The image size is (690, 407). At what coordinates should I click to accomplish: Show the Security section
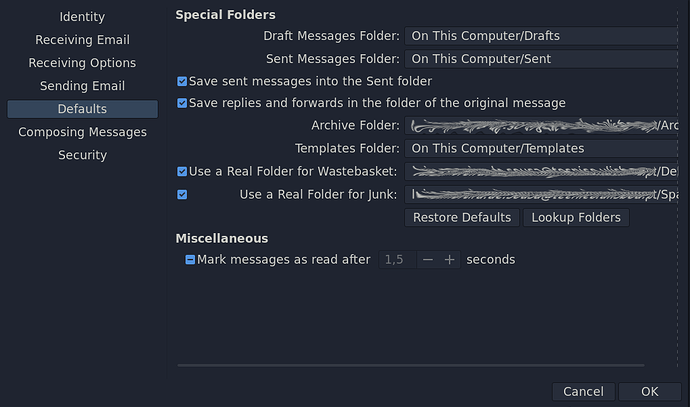[x=82, y=155]
